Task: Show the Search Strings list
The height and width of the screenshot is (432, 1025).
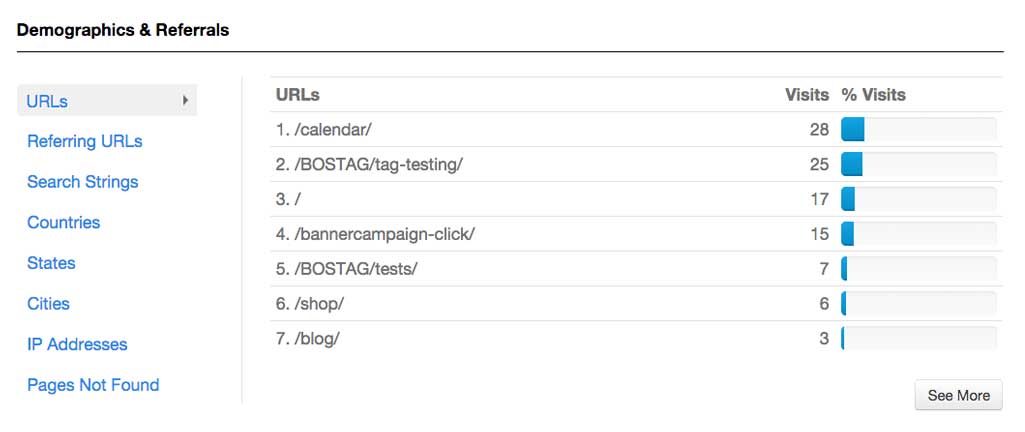Action: pos(82,182)
